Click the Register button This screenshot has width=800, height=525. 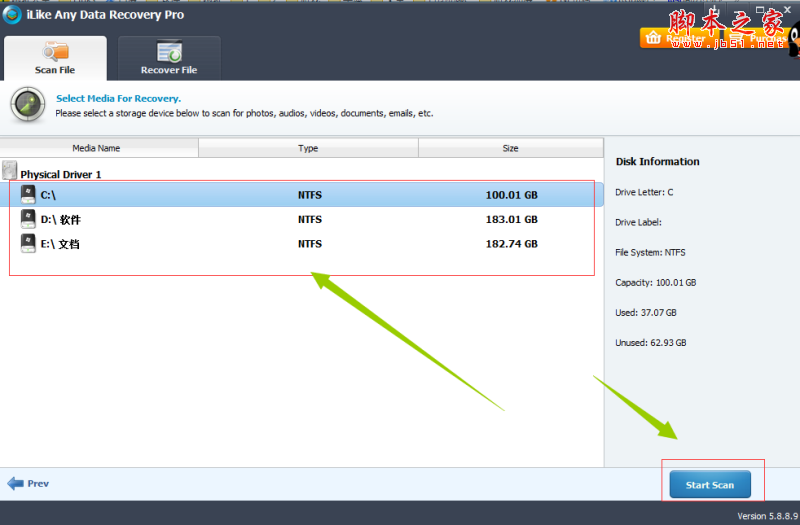click(682, 38)
